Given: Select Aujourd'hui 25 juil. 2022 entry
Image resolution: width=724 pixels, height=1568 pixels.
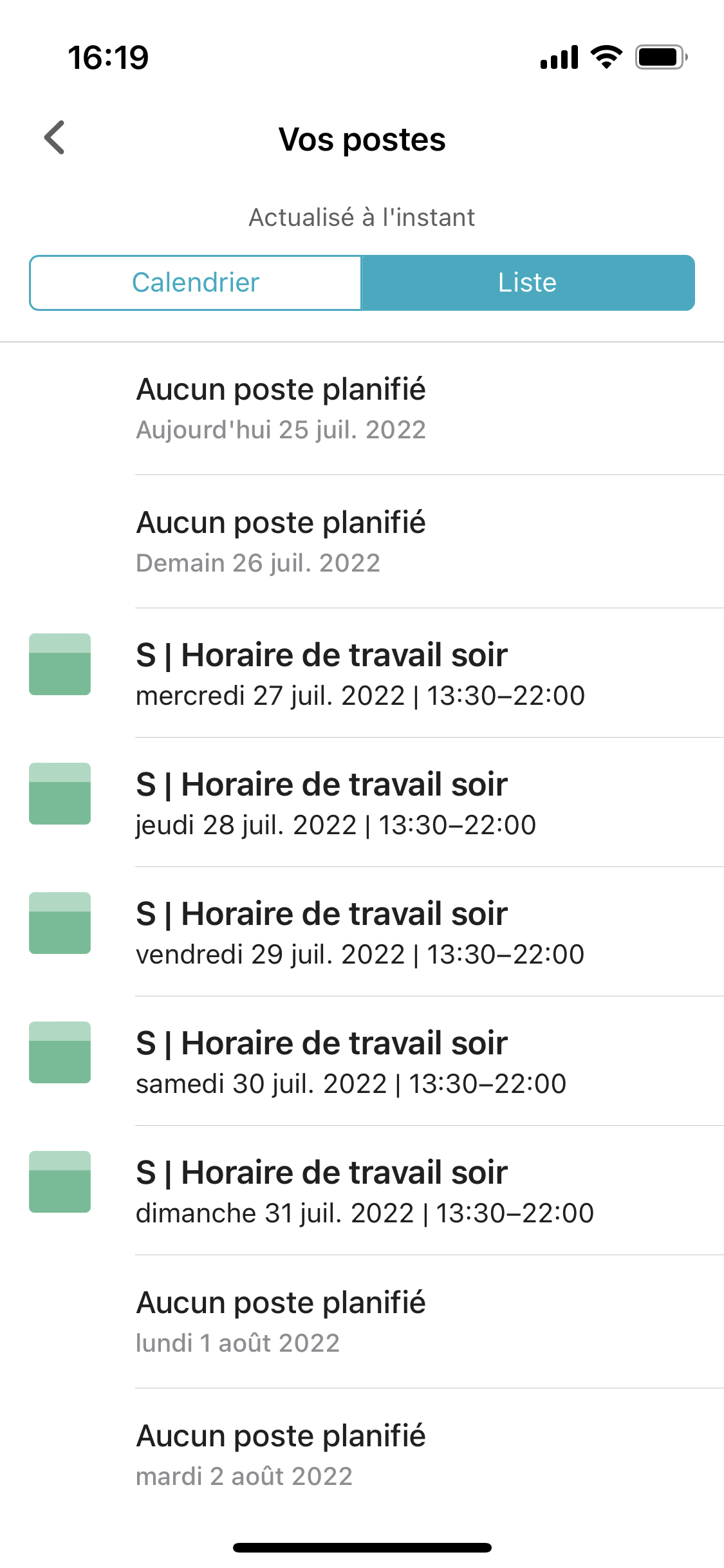Looking at the screenshot, I should pyautogui.click(x=362, y=409).
